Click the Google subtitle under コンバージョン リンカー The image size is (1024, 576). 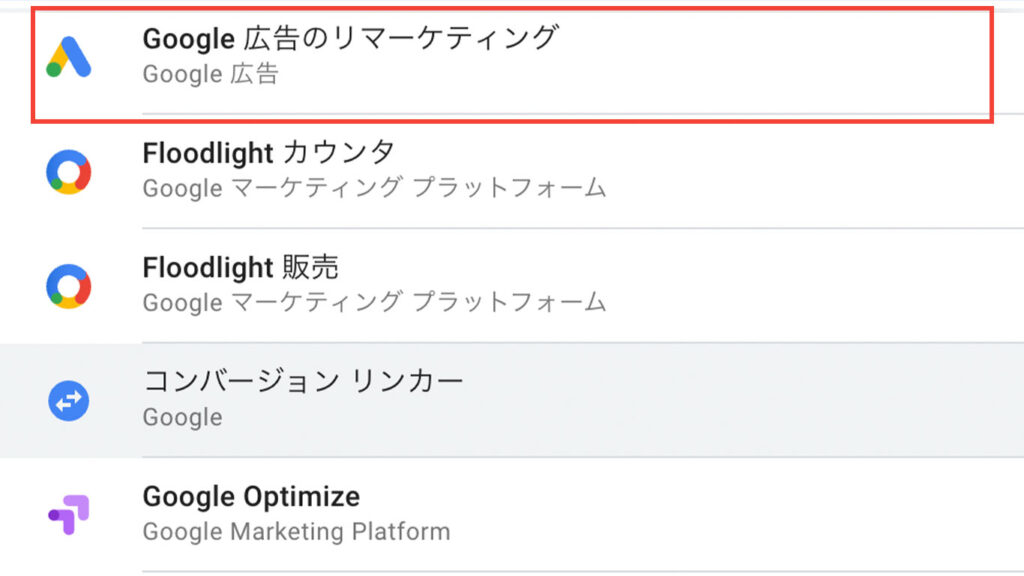182,417
